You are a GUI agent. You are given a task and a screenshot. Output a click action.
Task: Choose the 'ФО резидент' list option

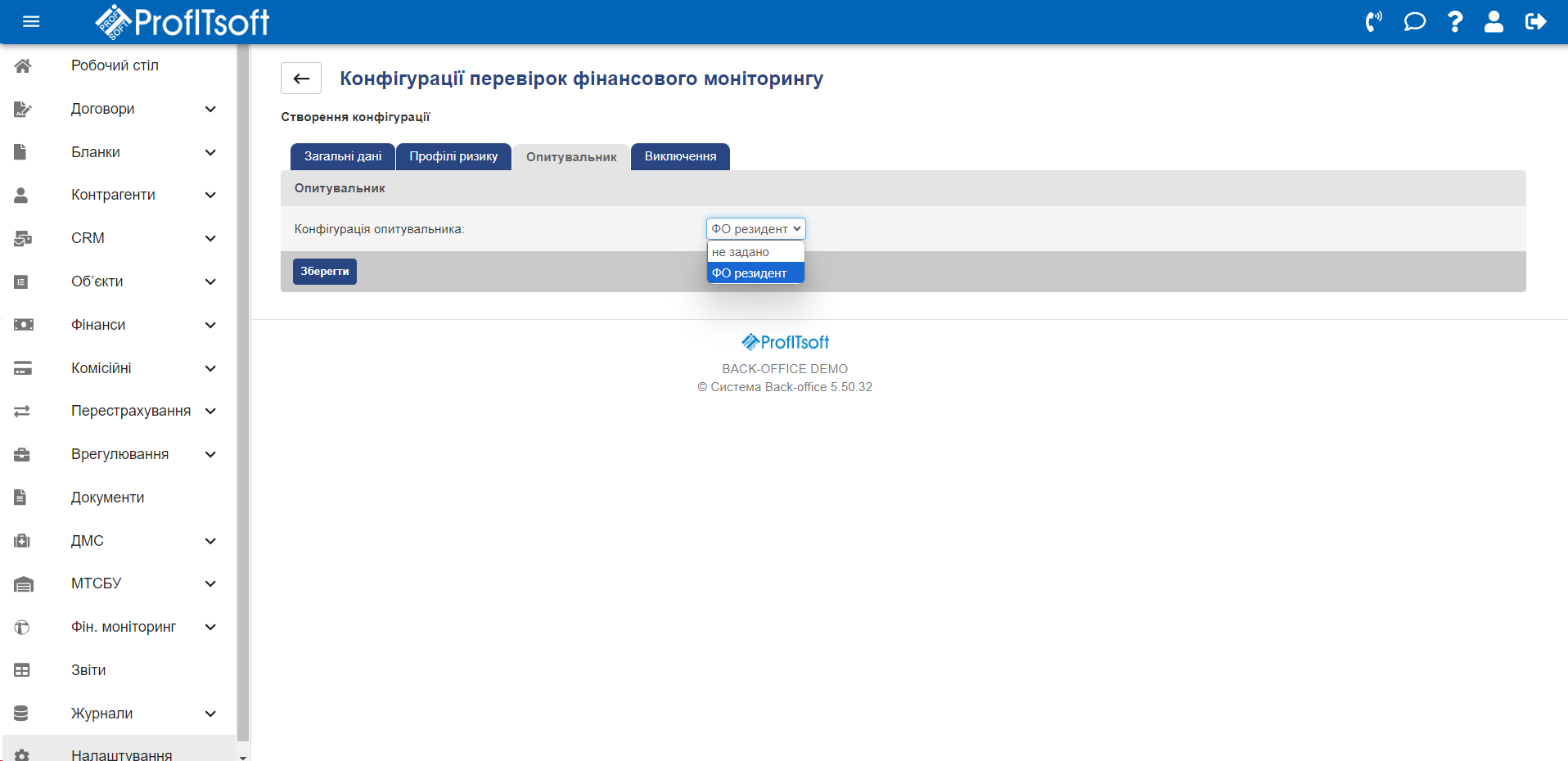click(755, 273)
